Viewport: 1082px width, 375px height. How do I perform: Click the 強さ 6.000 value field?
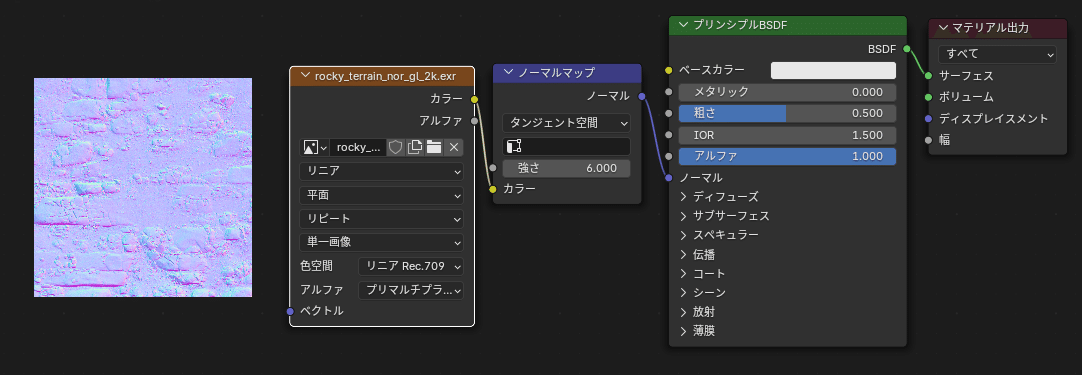tap(566, 168)
